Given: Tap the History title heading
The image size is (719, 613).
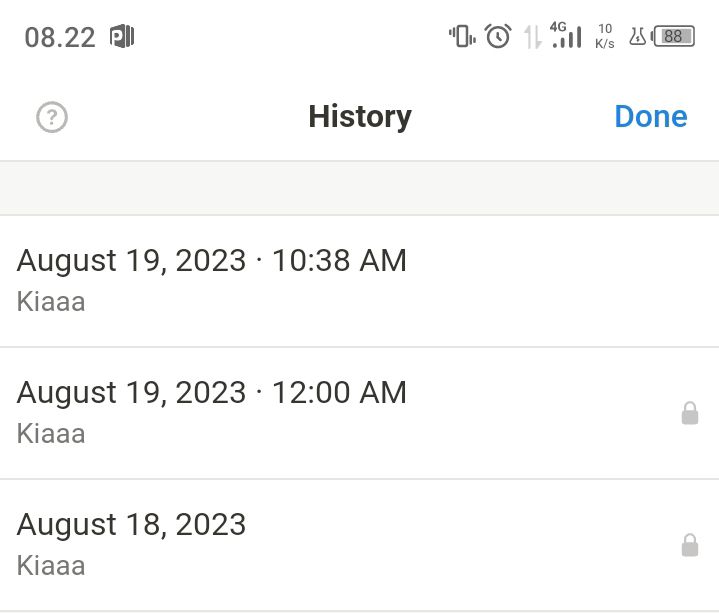Looking at the screenshot, I should (x=360, y=116).
